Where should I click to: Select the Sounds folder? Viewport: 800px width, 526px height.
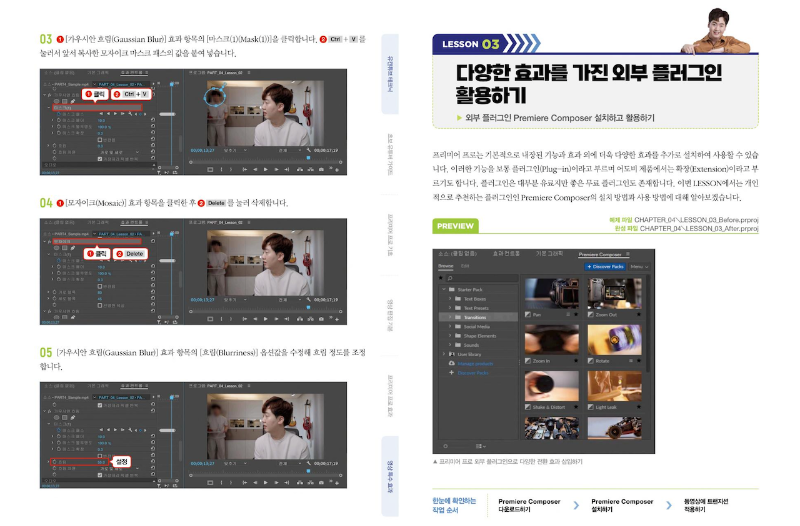click(x=471, y=345)
